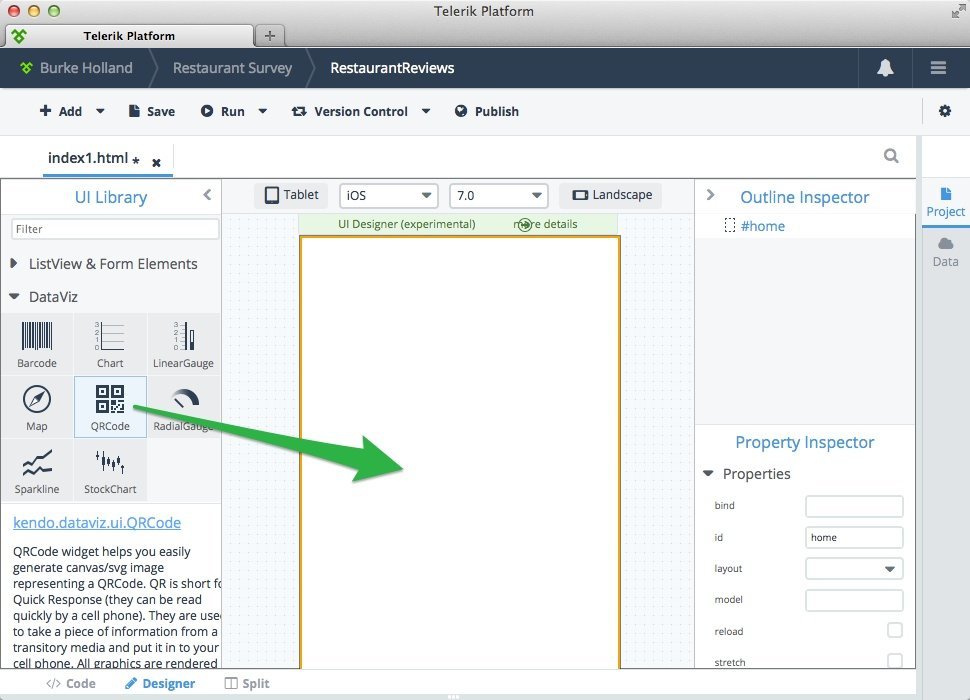The image size is (970, 700).
Task: Collapse the Outline Inspector panel arrow
Action: (x=710, y=195)
